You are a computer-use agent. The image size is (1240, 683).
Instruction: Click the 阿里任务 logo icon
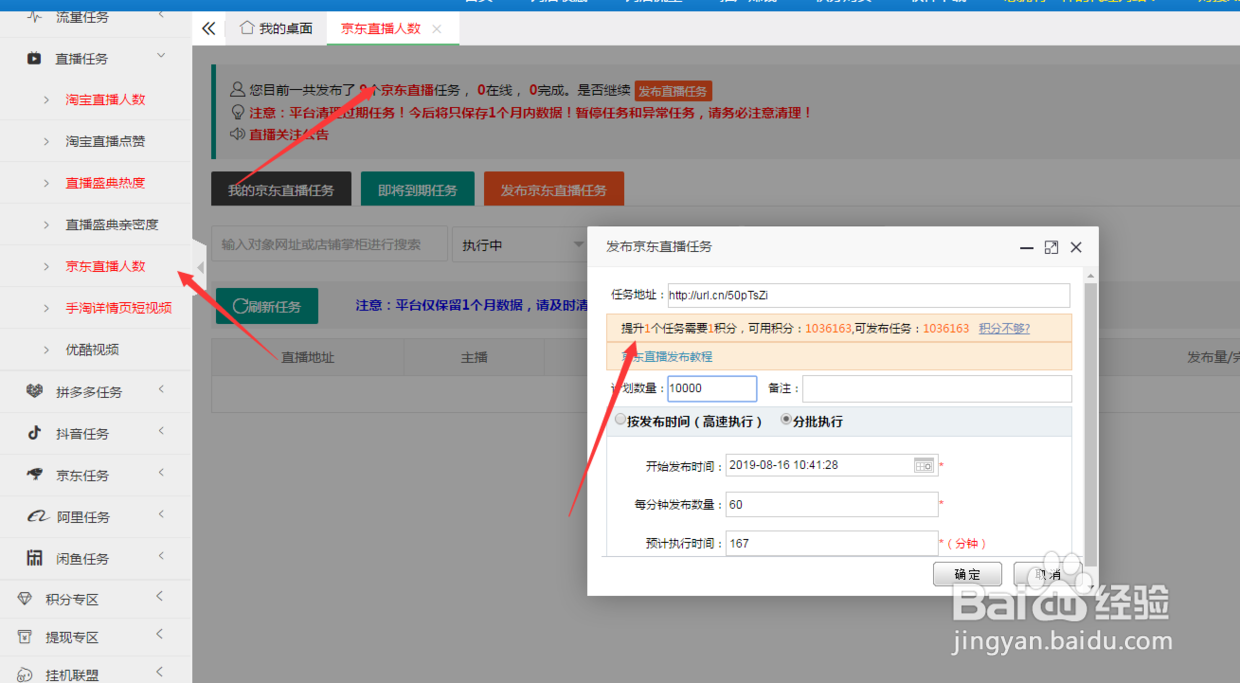(x=36, y=517)
